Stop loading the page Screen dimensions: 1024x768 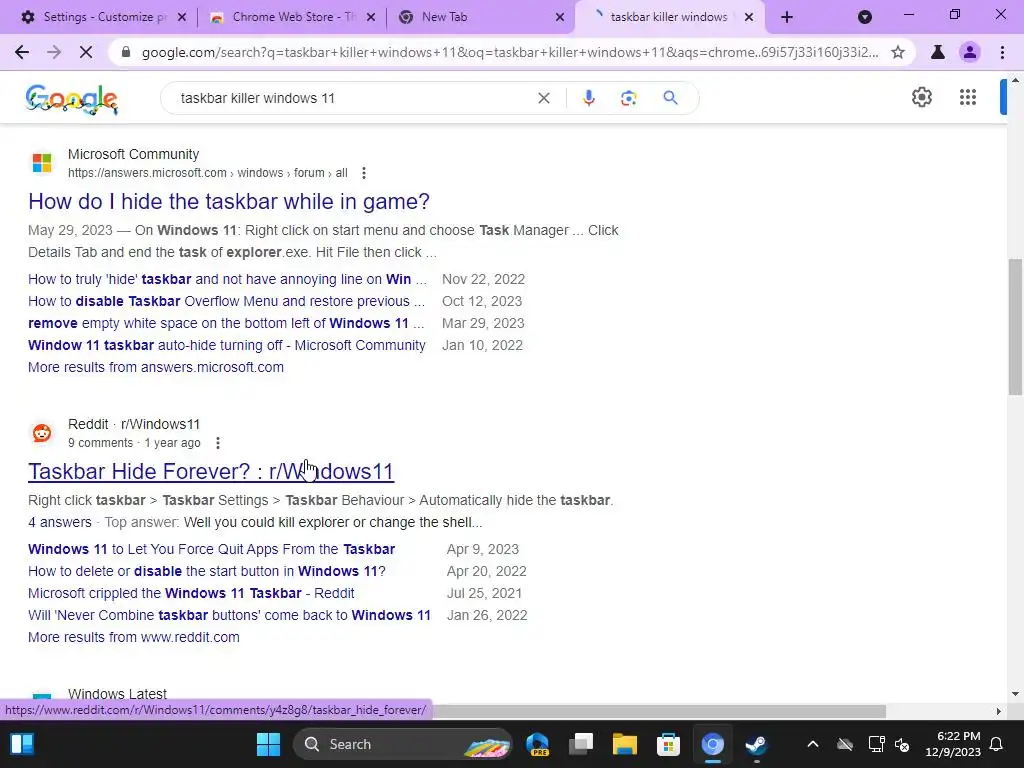coord(86,52)
